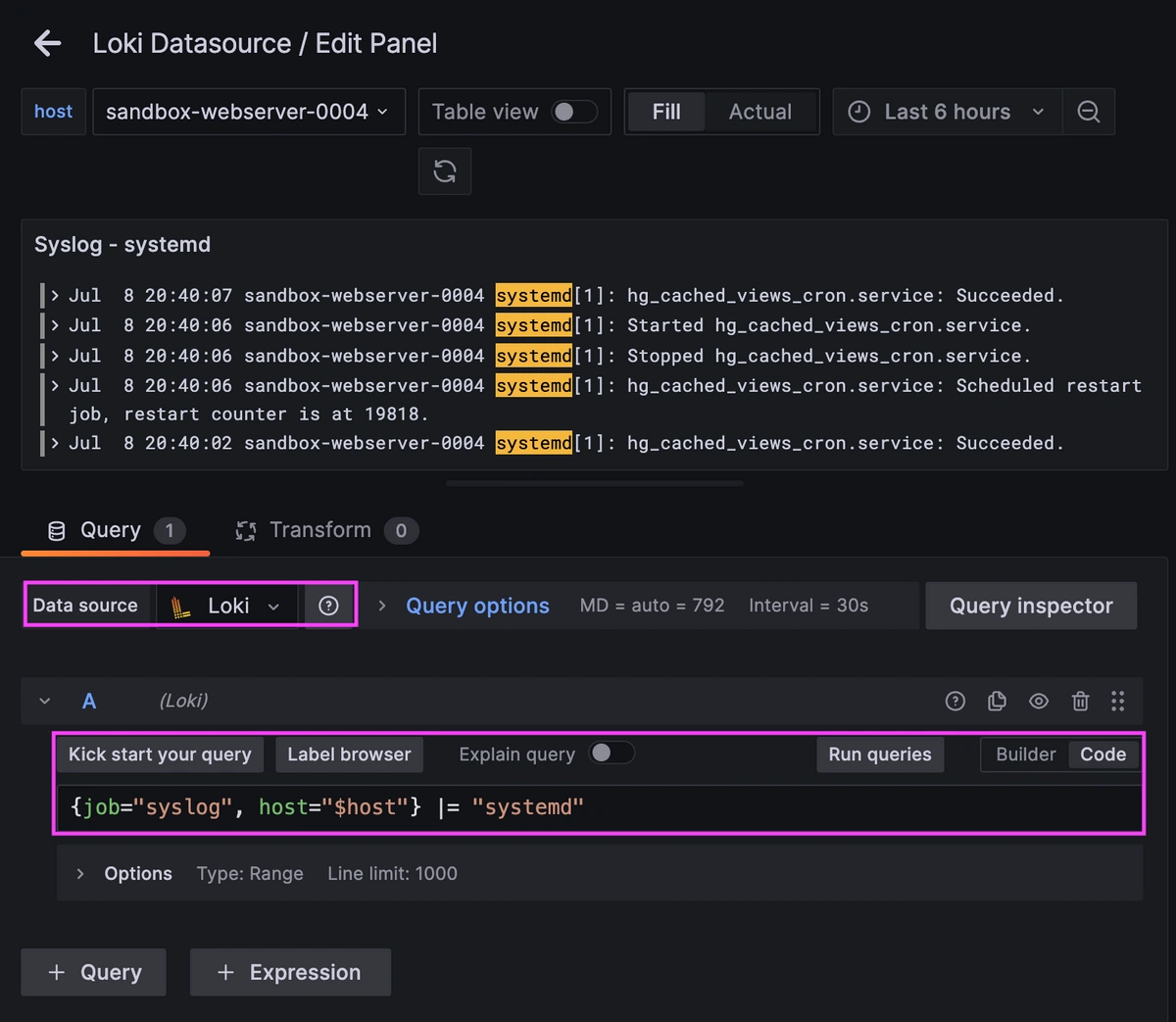Click Kick start your query
This screenshot has width=1176, height=1022.
click(x=160, y=754)
